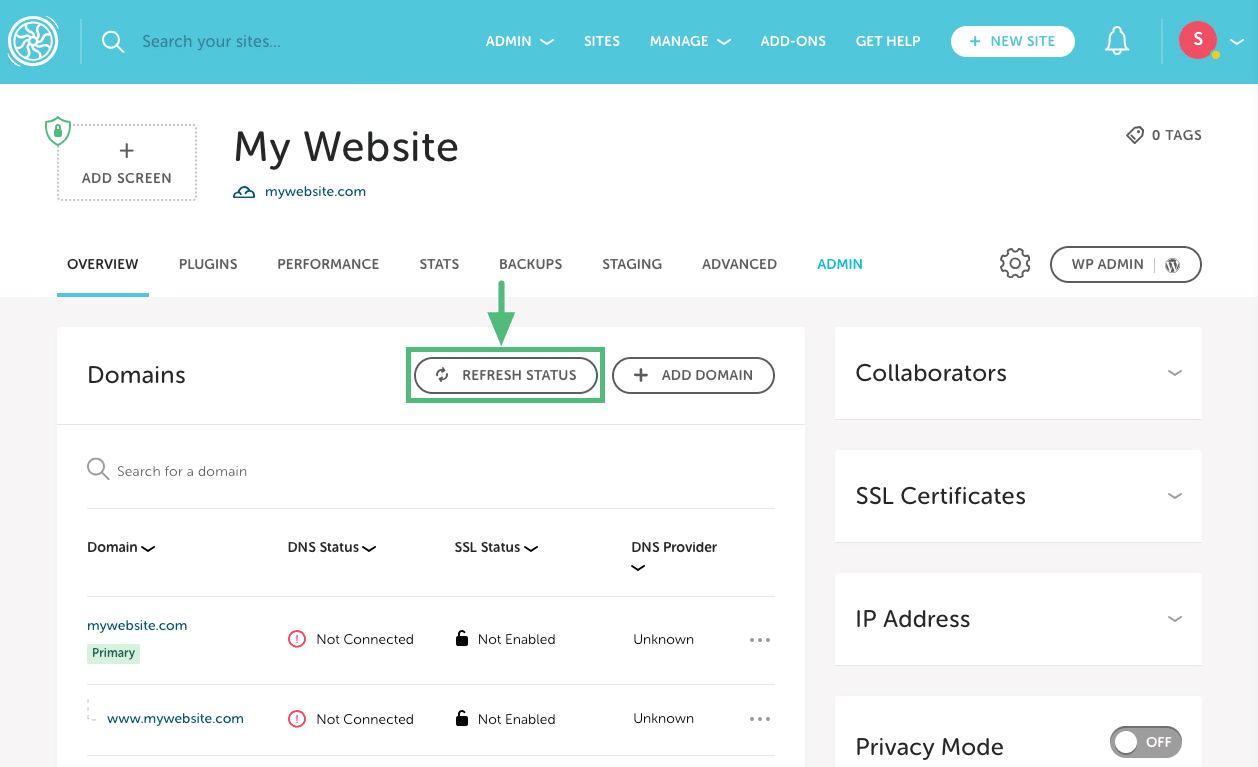
Task: Click the shield lock icon above Add Screen
Action: [57, 131]
